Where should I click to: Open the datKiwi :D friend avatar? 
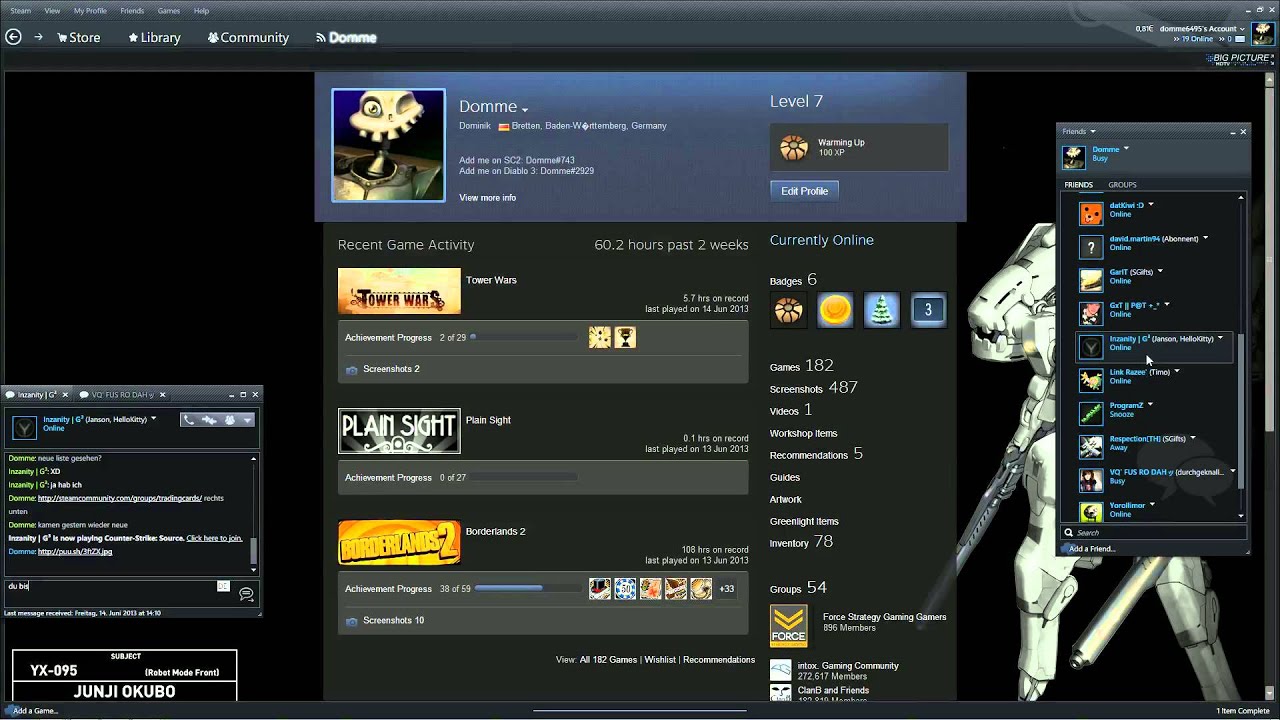1091,213
